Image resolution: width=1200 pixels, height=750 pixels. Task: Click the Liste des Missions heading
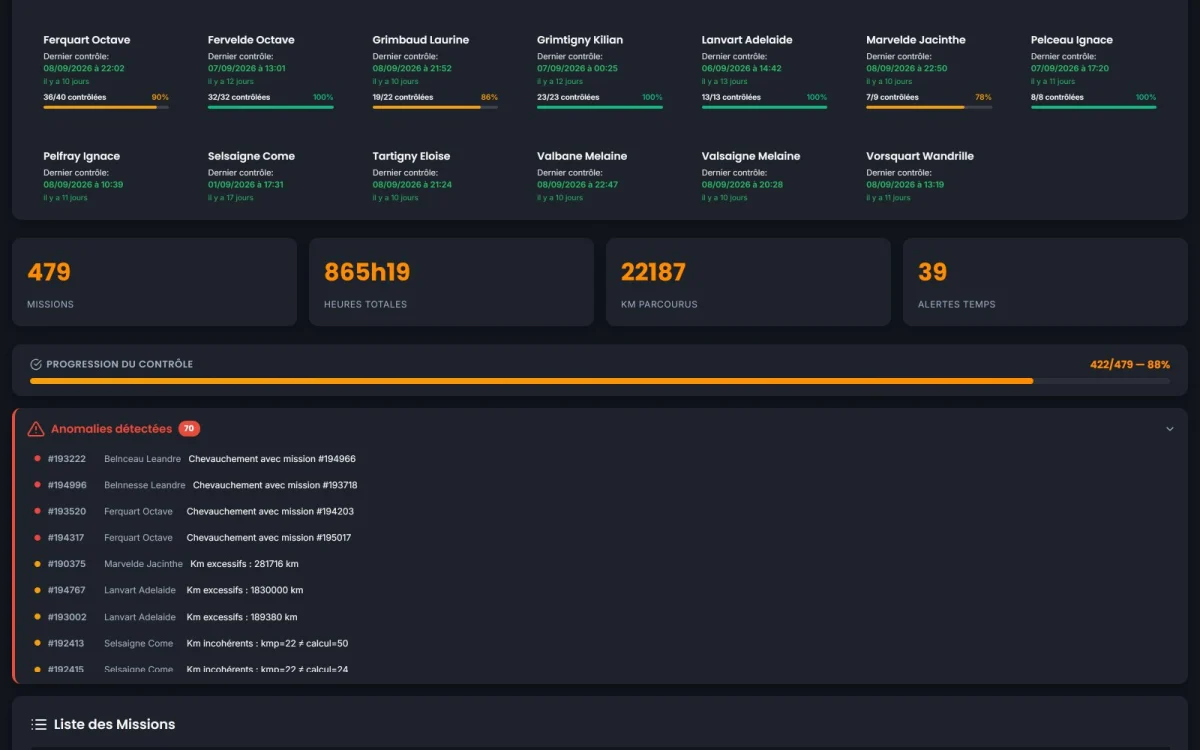pyautogui.click(x=114, y=724)
